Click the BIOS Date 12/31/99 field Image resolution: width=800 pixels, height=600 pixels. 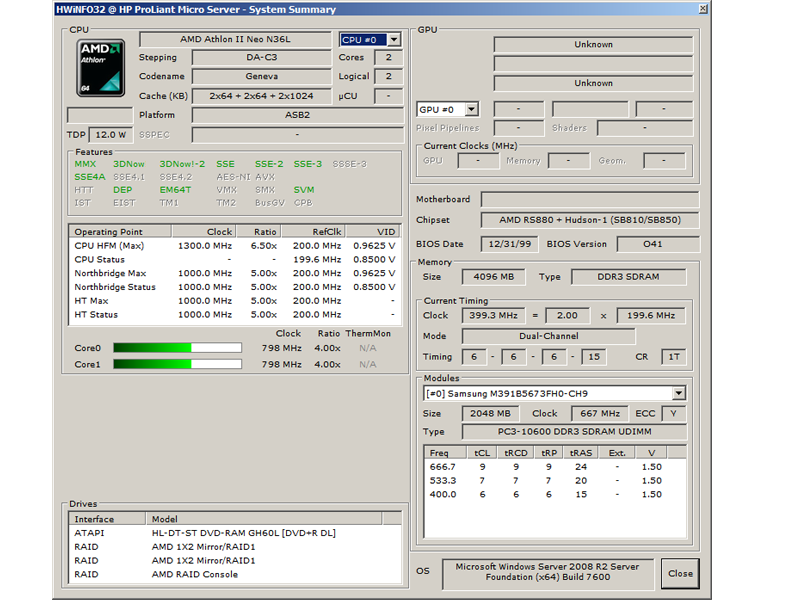tap(510, 244)
